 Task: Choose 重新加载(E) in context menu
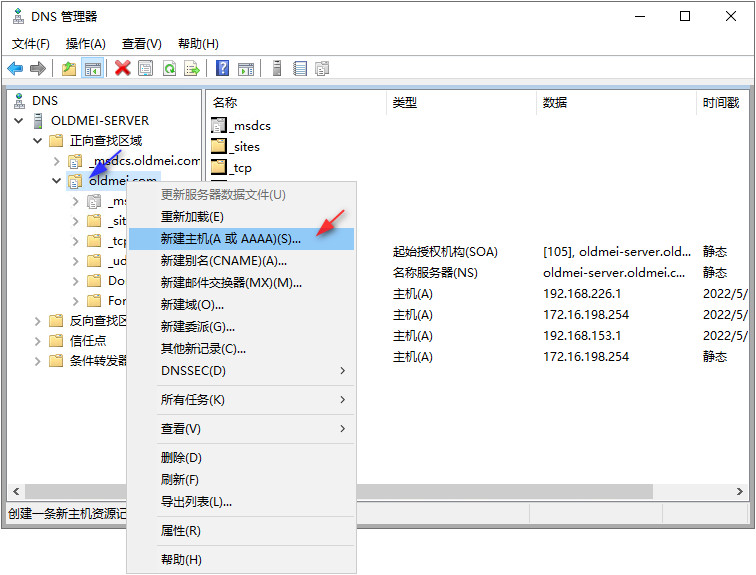(241, 217)
